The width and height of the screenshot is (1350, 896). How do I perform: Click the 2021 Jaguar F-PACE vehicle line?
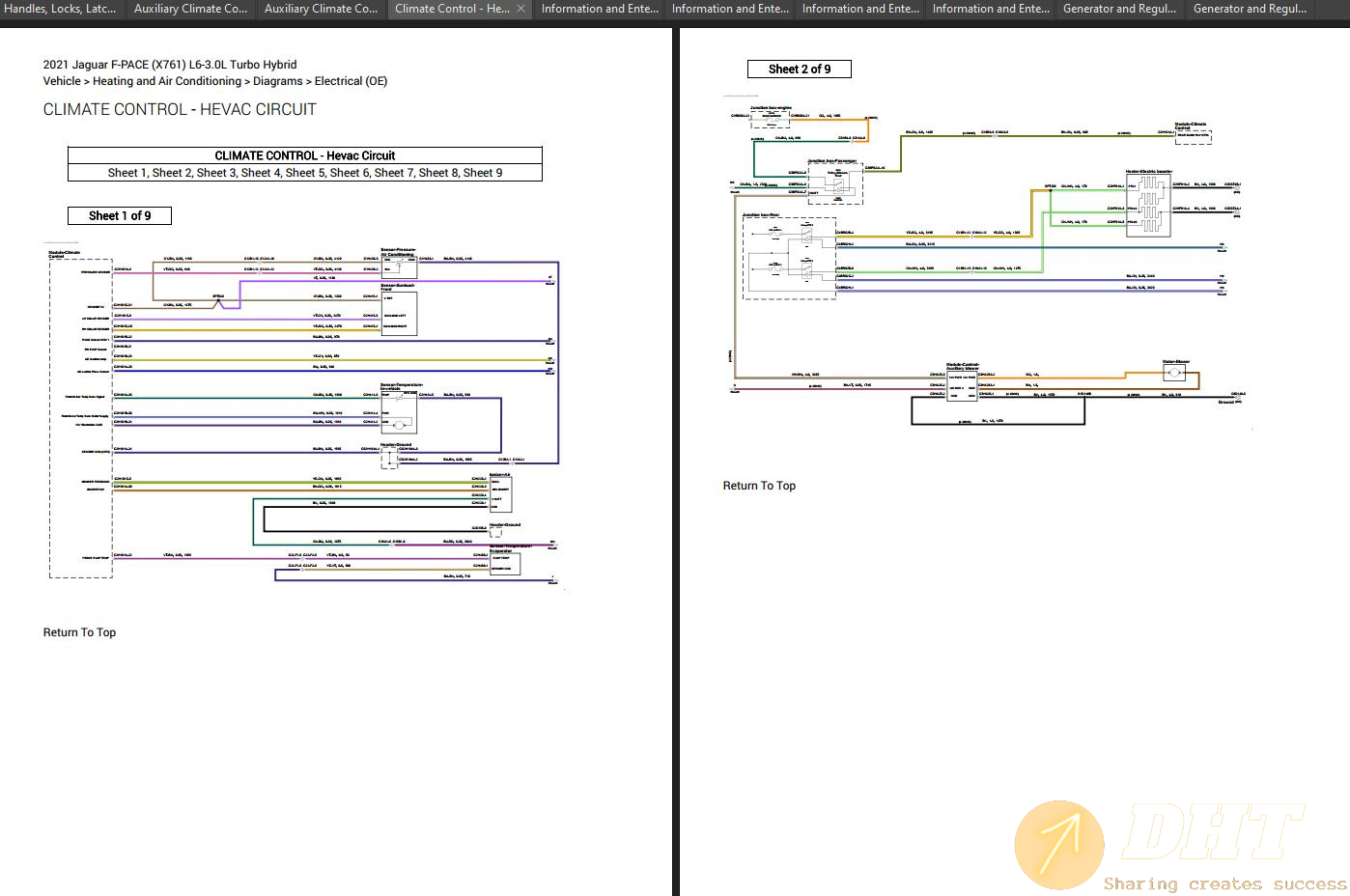click(170, 65)
